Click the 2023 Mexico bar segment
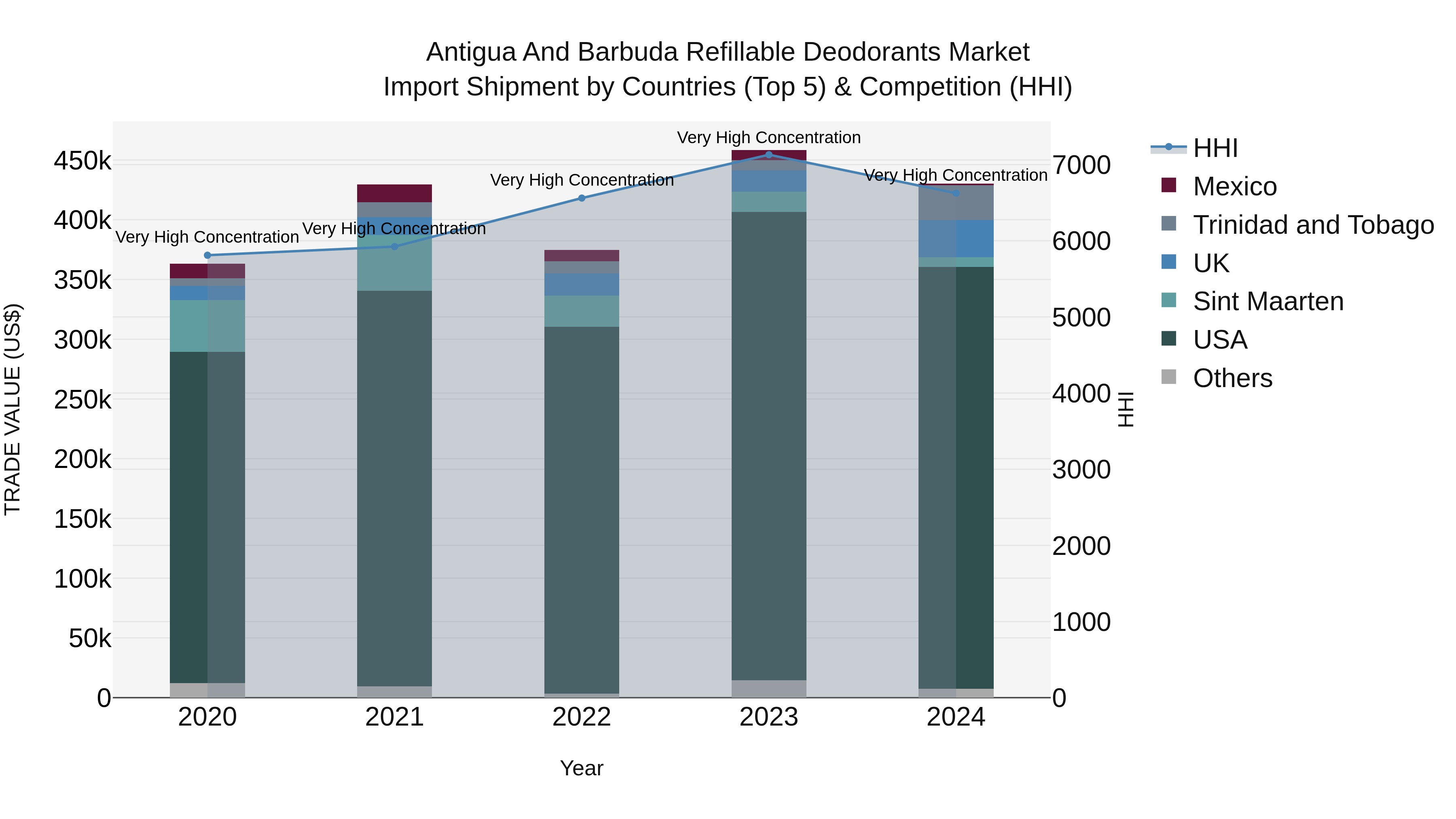Viewport: 1456px width, 819px height. click(769, 155)
